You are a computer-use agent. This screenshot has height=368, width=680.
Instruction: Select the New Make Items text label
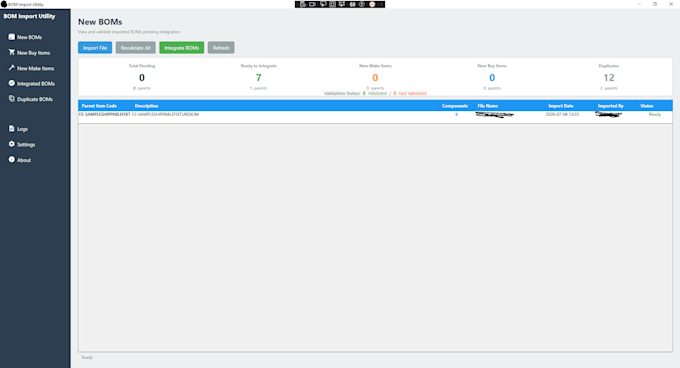[x=36, y=68]
